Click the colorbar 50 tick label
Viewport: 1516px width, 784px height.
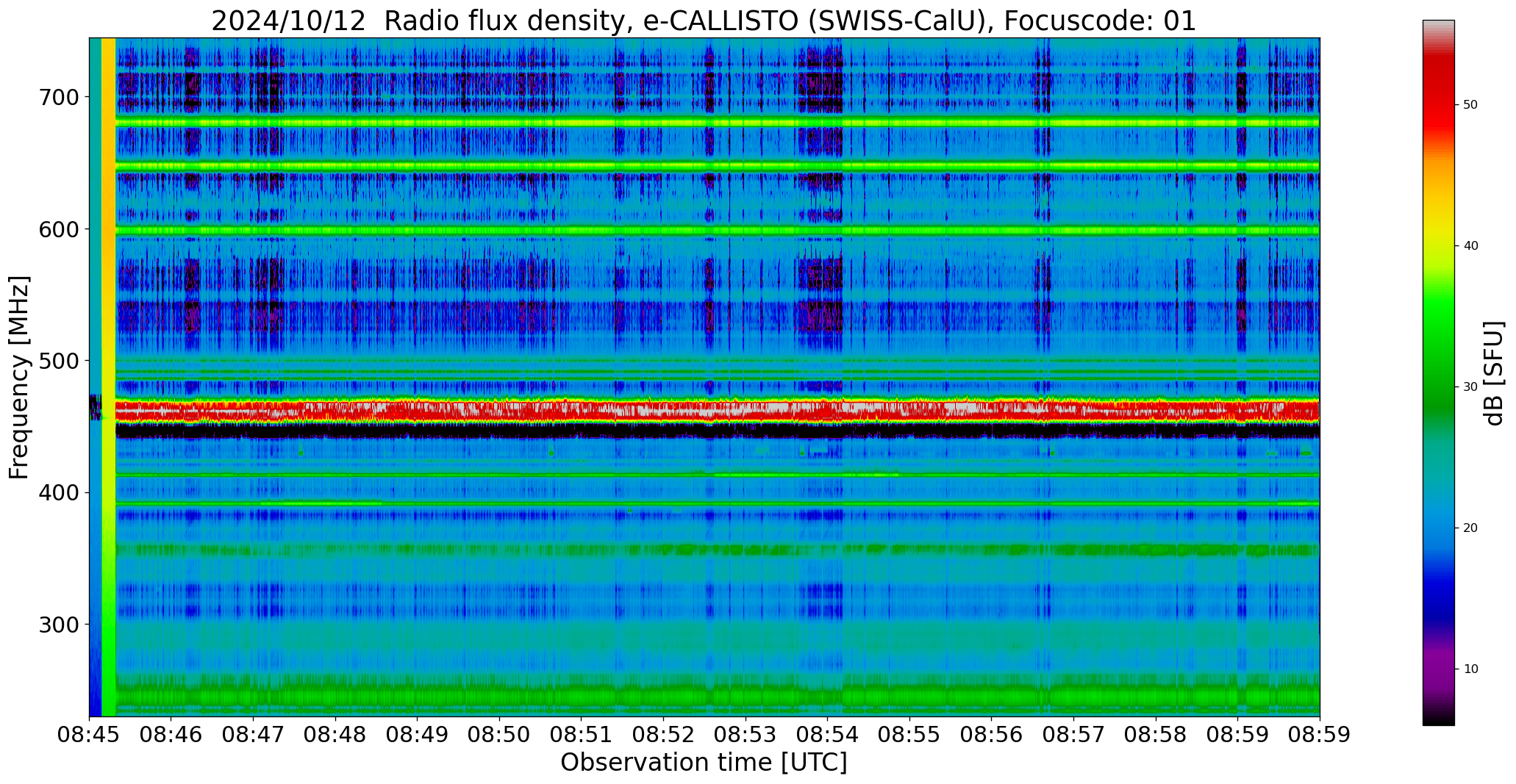click(1470, 105)
